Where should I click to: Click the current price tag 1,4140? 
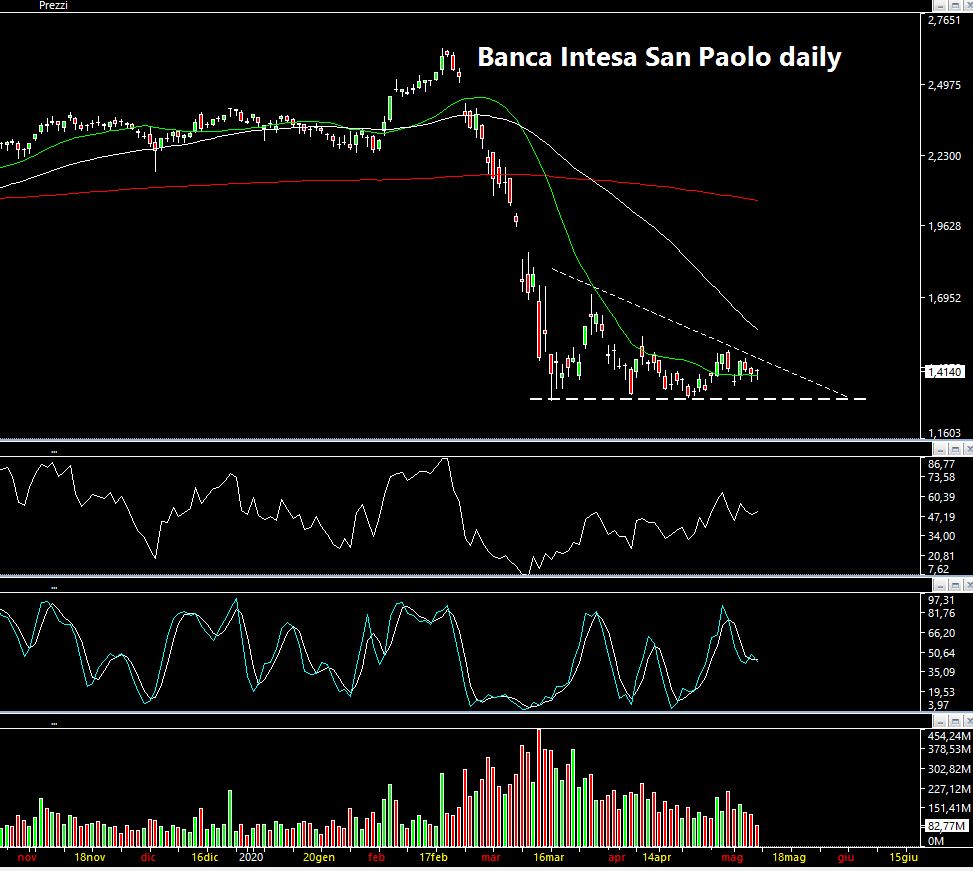pyautogui.click(x=944, y=372)
